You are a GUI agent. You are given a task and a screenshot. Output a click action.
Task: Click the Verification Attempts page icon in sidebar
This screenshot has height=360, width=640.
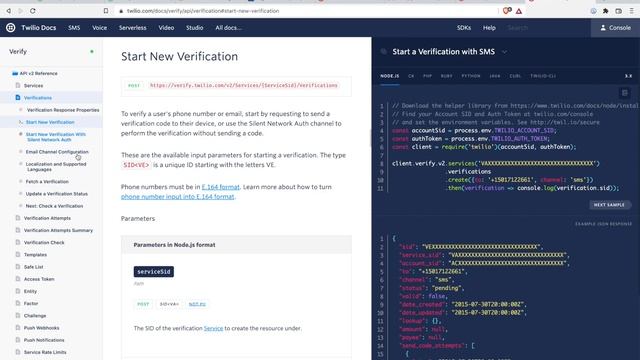[18, 218]
